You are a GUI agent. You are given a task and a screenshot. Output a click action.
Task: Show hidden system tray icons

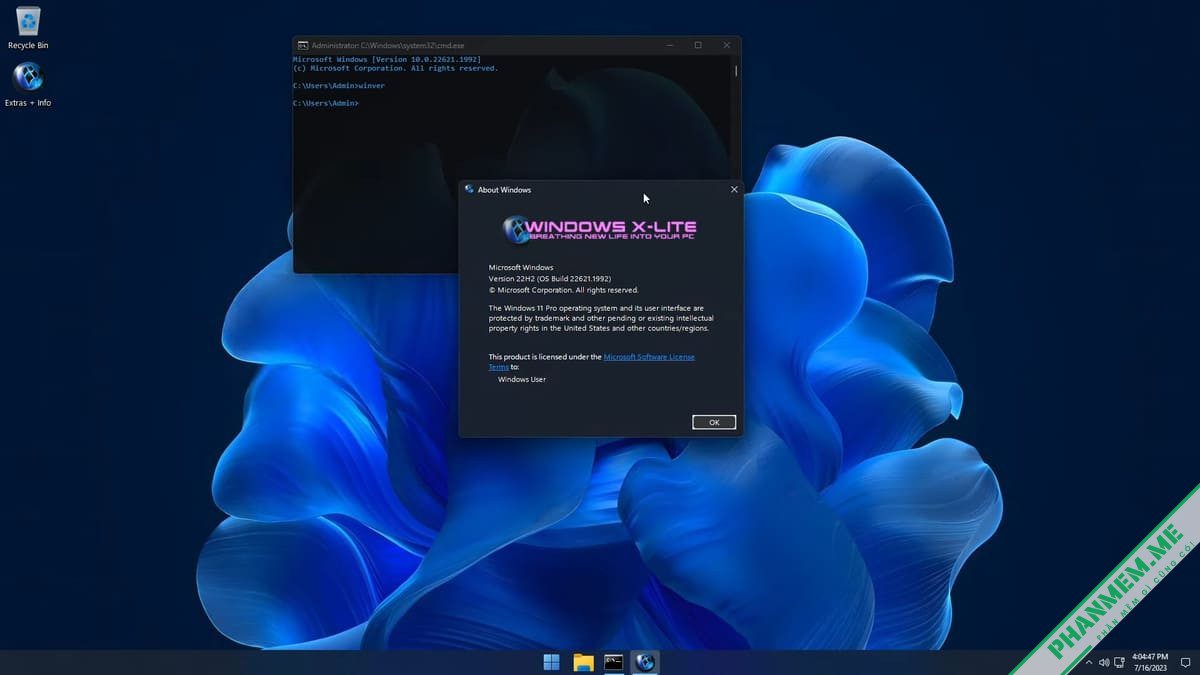tap(1089, 662)
